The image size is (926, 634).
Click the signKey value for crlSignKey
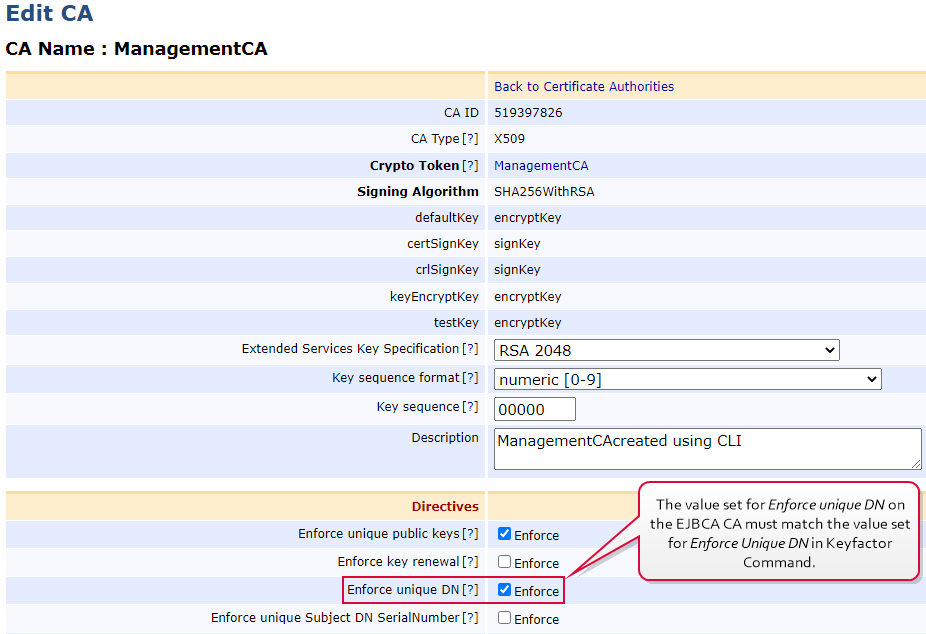point(517,270)
